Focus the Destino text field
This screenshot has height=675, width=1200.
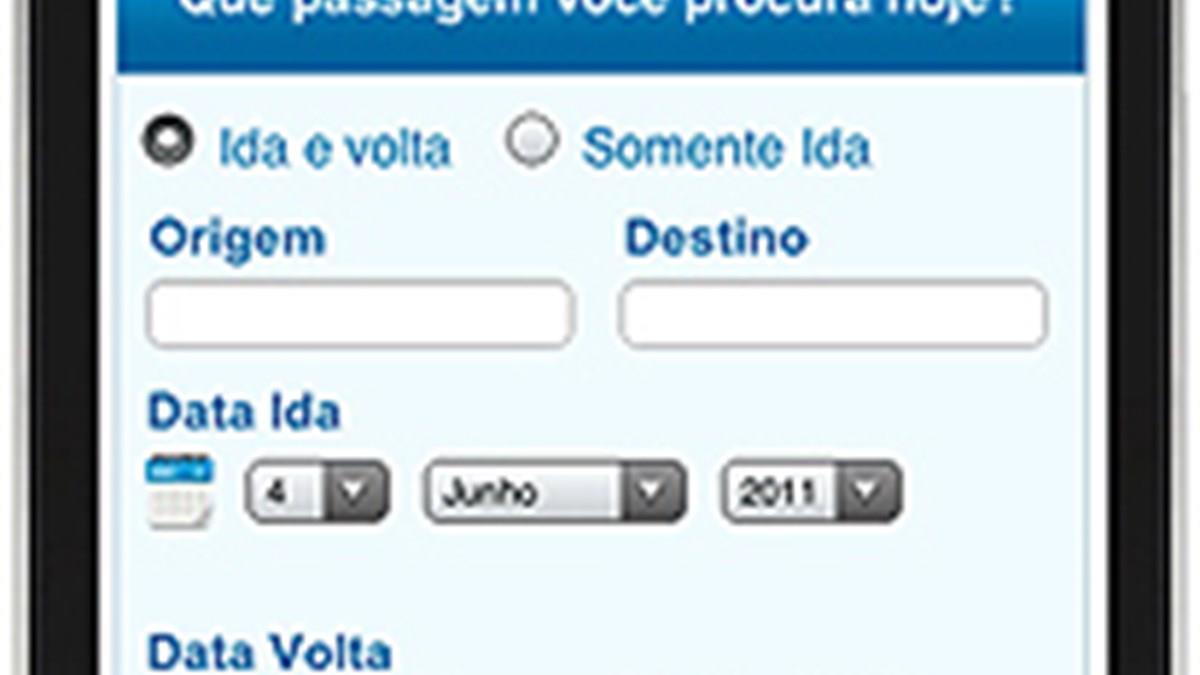click(832, 314)
